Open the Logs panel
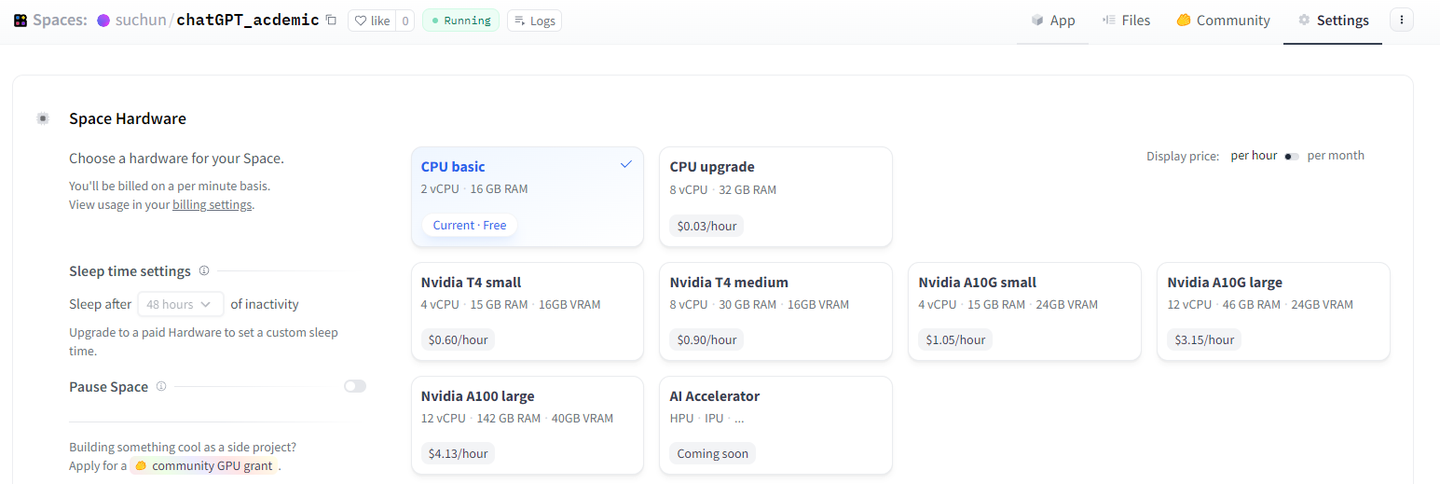Screen dimensions: 1440x484 click(x=534, y=20)
